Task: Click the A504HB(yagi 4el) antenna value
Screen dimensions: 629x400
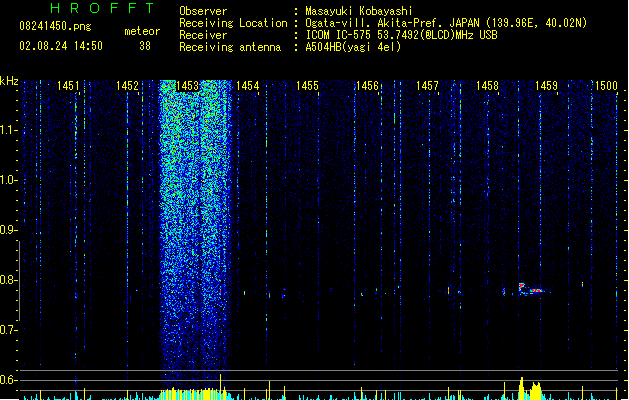Action: (353, 47)
